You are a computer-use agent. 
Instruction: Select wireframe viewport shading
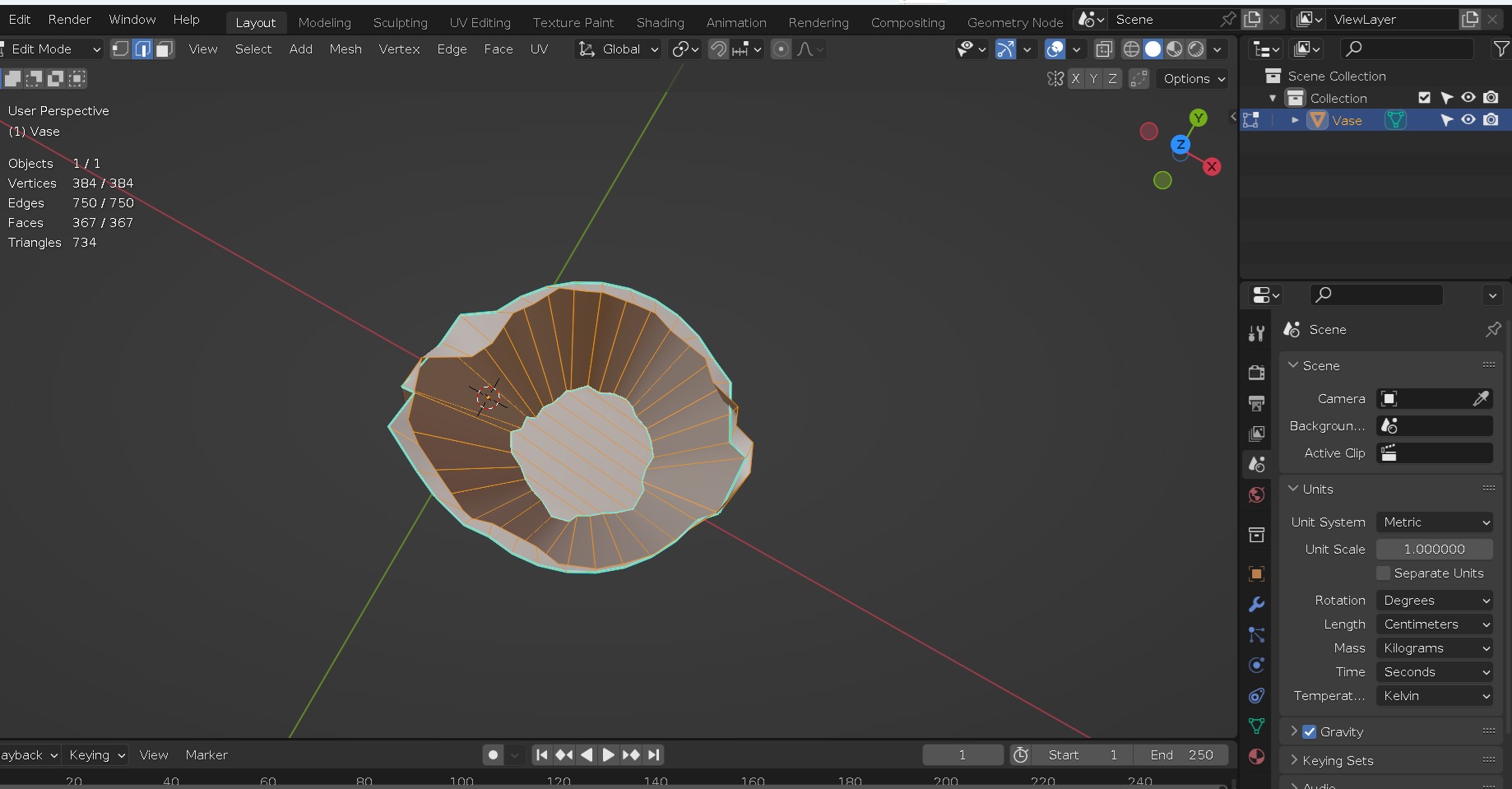click(x=1131, y=49)
